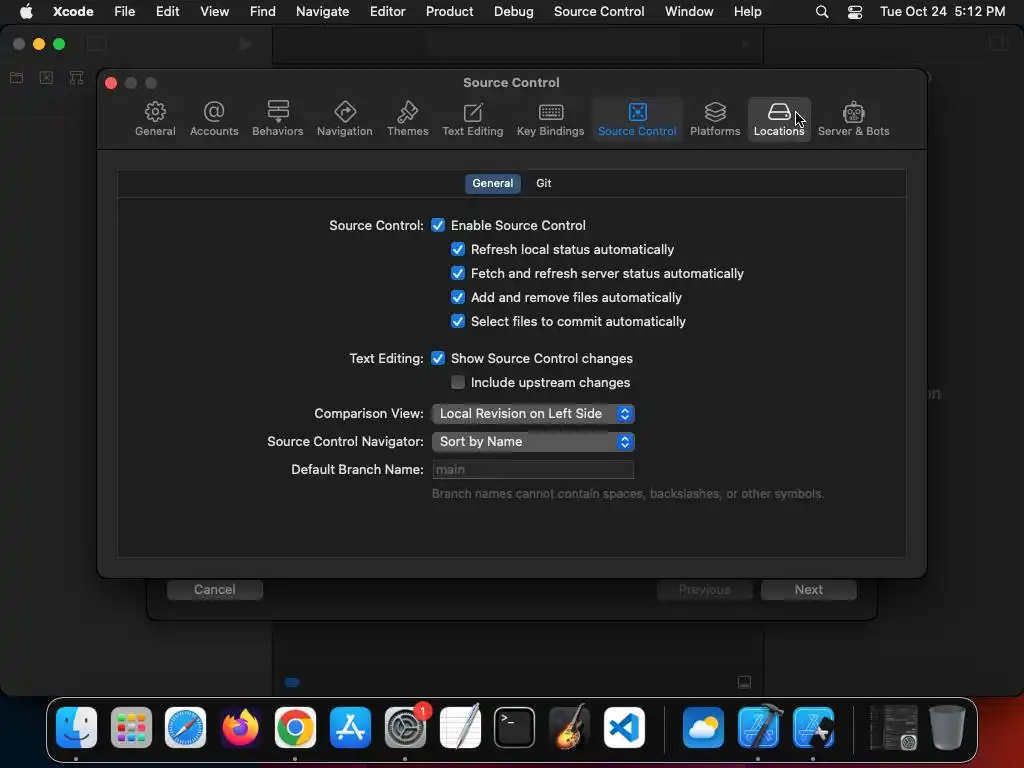Open the Product menu

tap(449, 12)
